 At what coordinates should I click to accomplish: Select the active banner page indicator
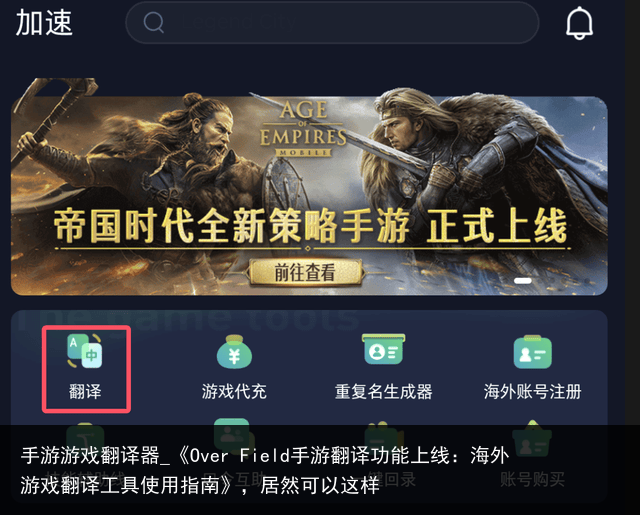pyautogui.click(x=522, y=281)
